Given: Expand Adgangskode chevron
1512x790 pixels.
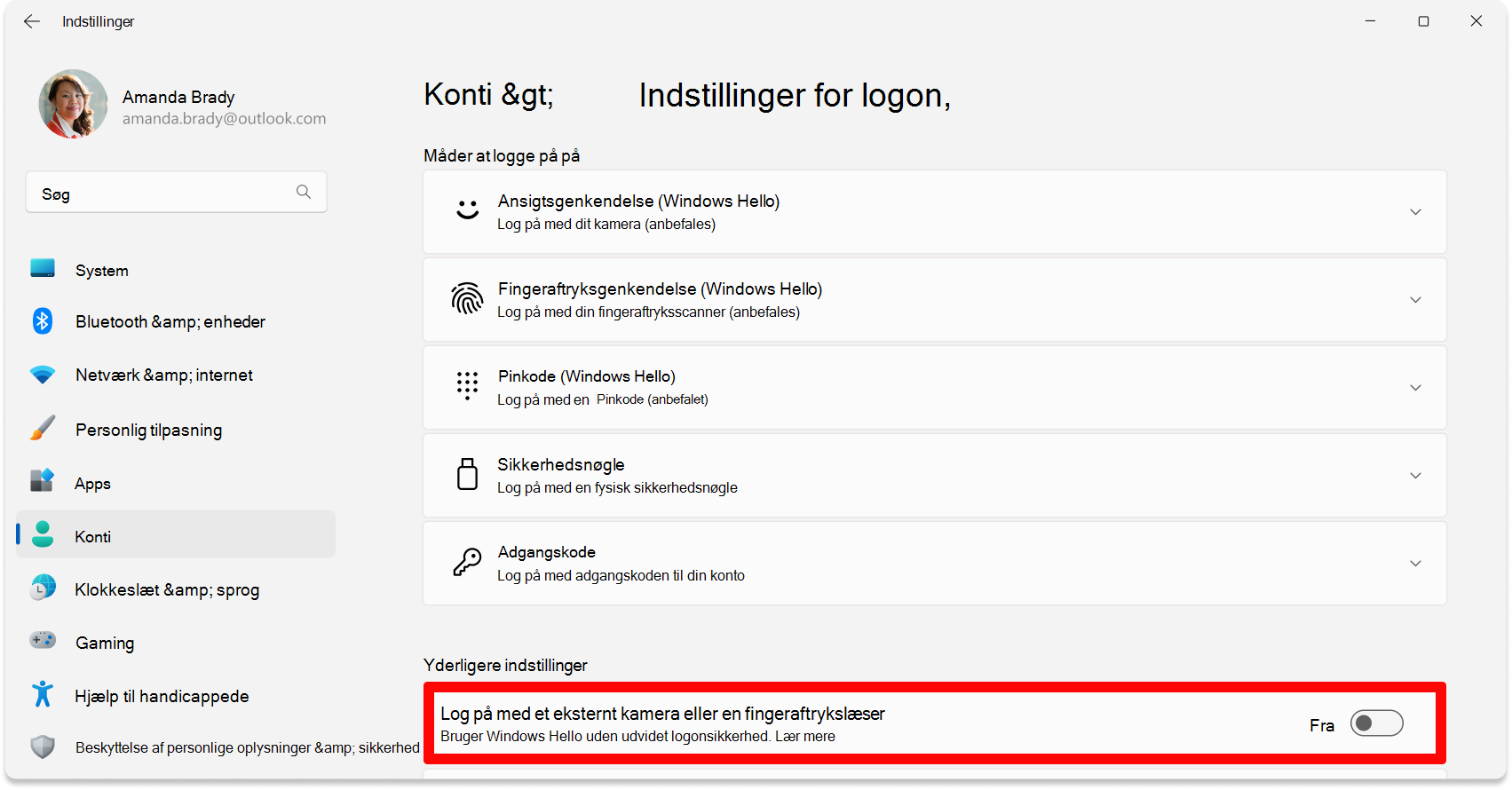Looking at the screenshot, I should [1415, 564].
